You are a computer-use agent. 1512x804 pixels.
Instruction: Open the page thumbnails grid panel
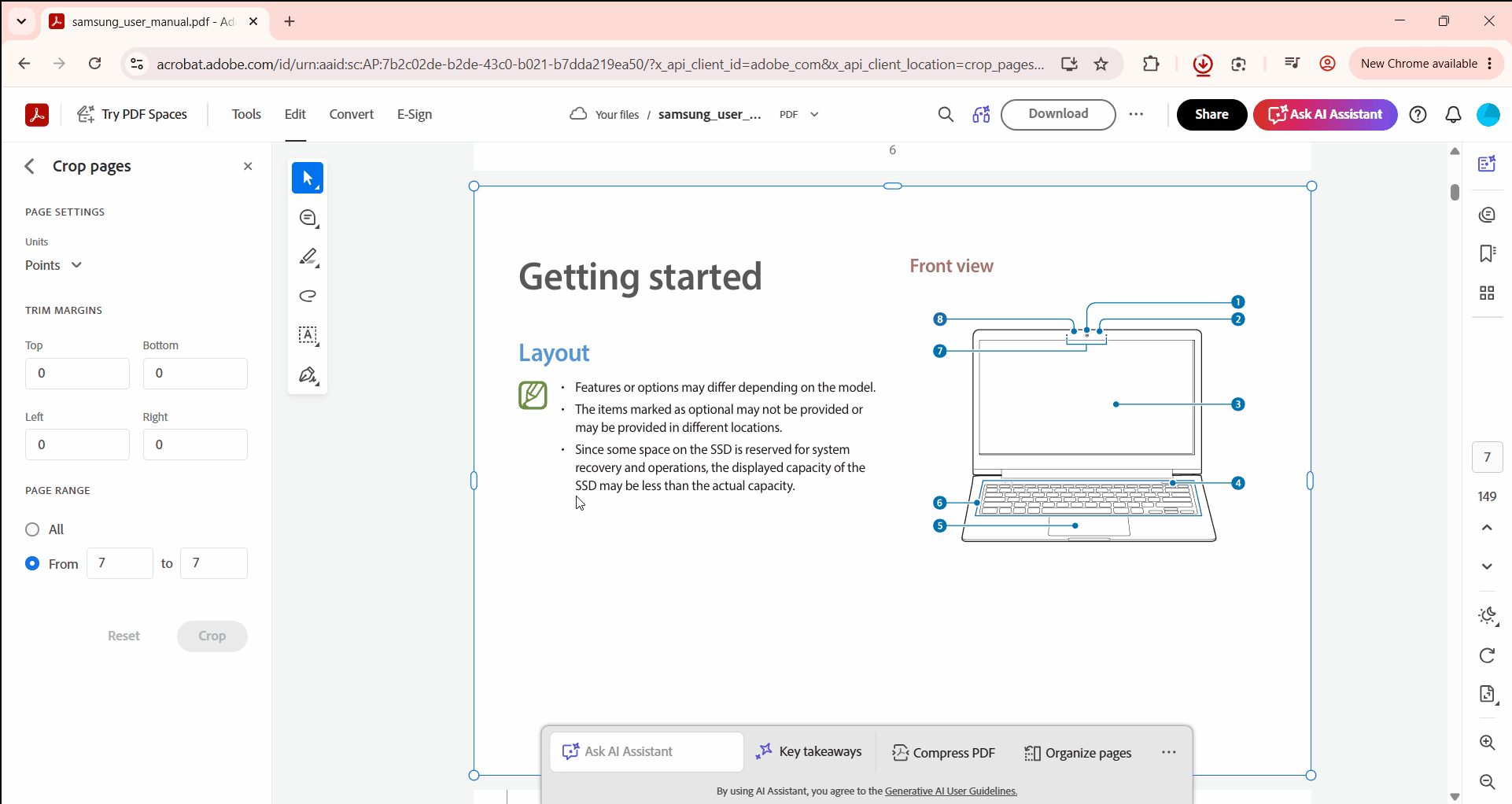point(1487,293)
